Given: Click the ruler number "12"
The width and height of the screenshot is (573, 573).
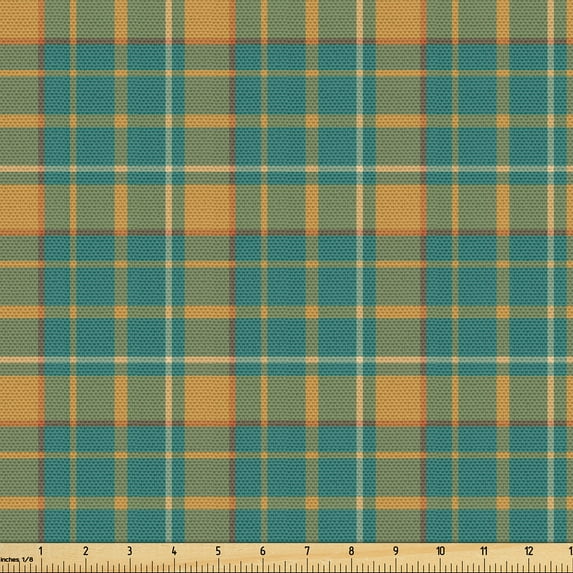Looking at the screenshot, I should pyautogui.click(x=529, y=551).
